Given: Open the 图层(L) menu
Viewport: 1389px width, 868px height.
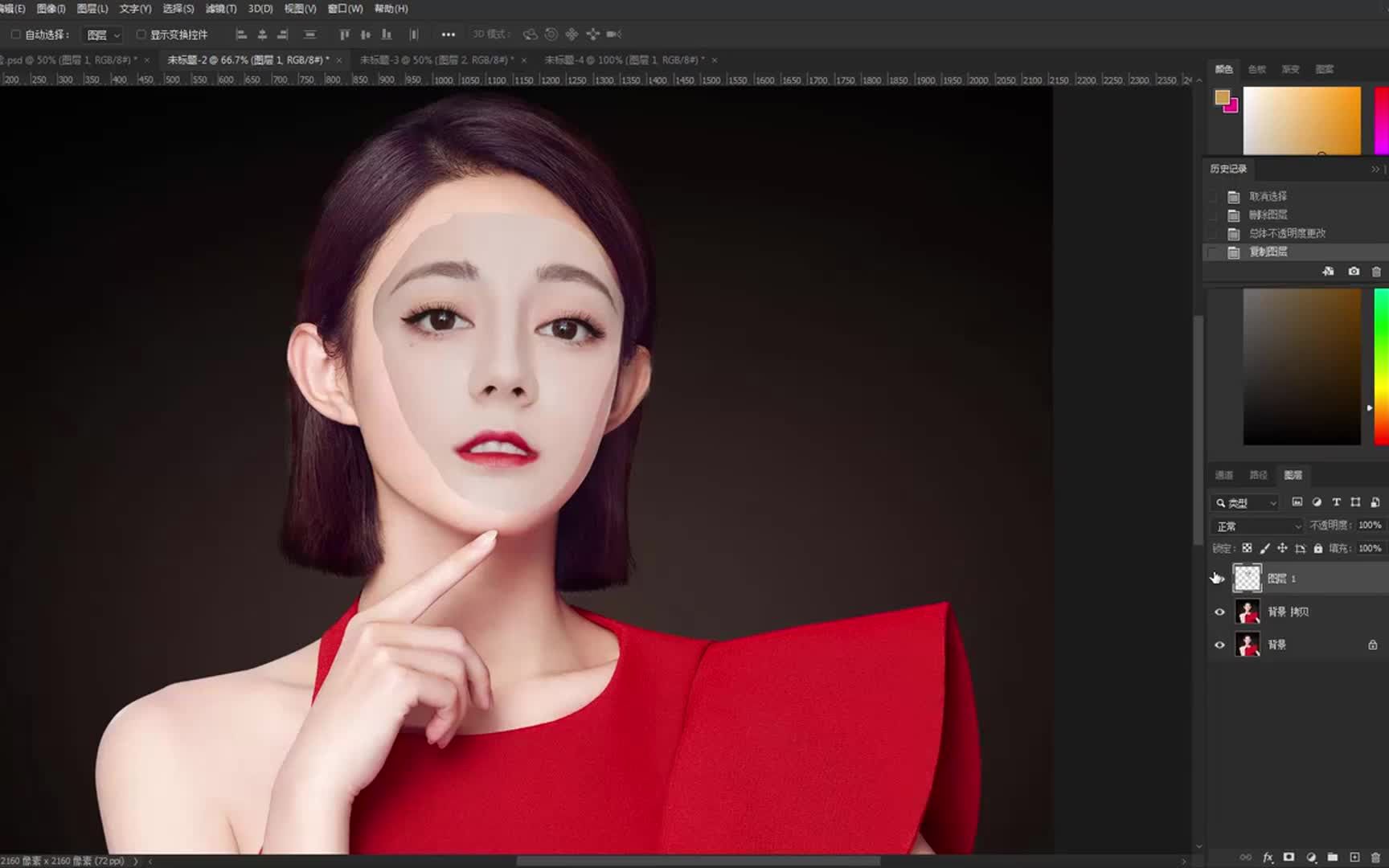Looking at the screenshot, I should 92,9.
